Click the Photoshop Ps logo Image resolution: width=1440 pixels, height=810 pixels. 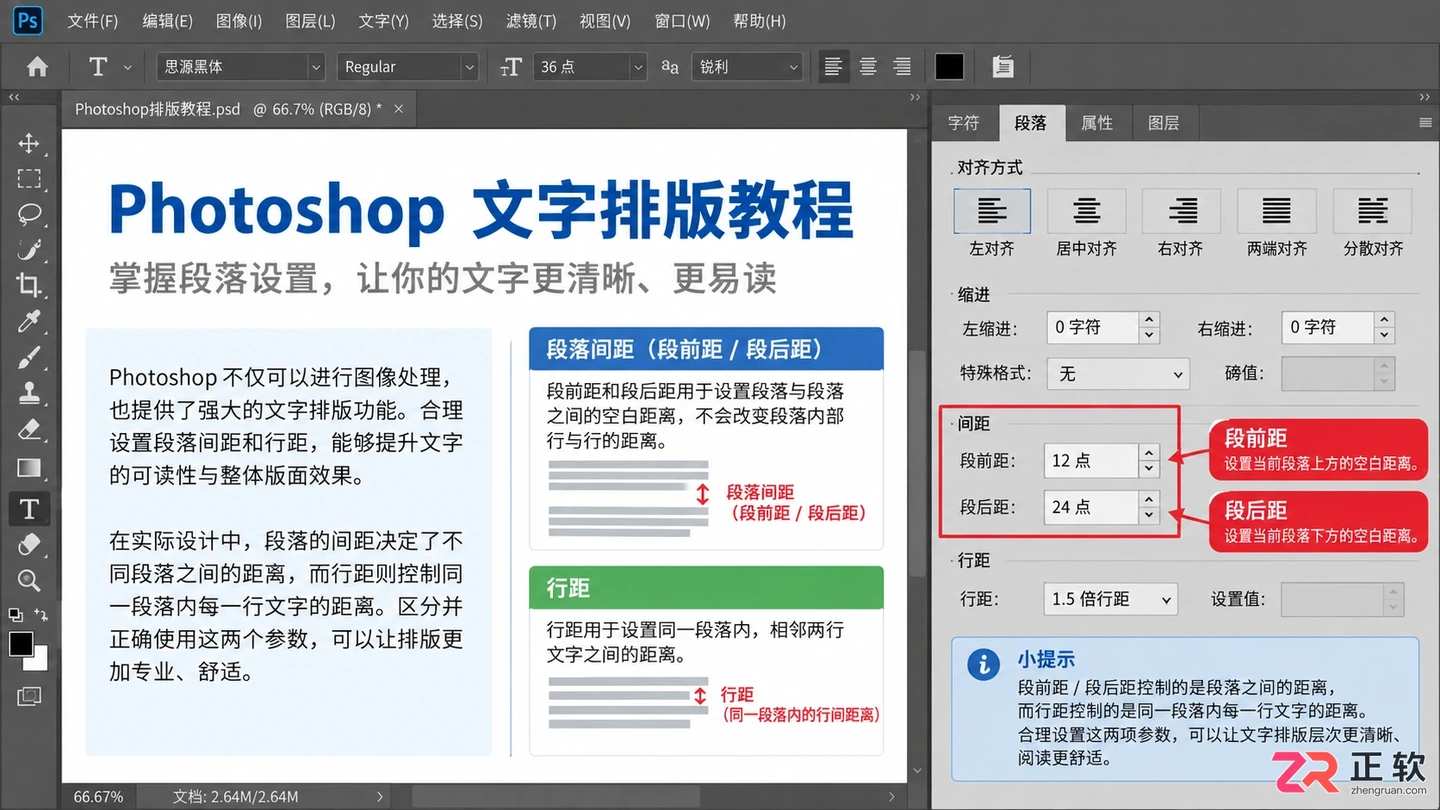[x=28, y=20]
